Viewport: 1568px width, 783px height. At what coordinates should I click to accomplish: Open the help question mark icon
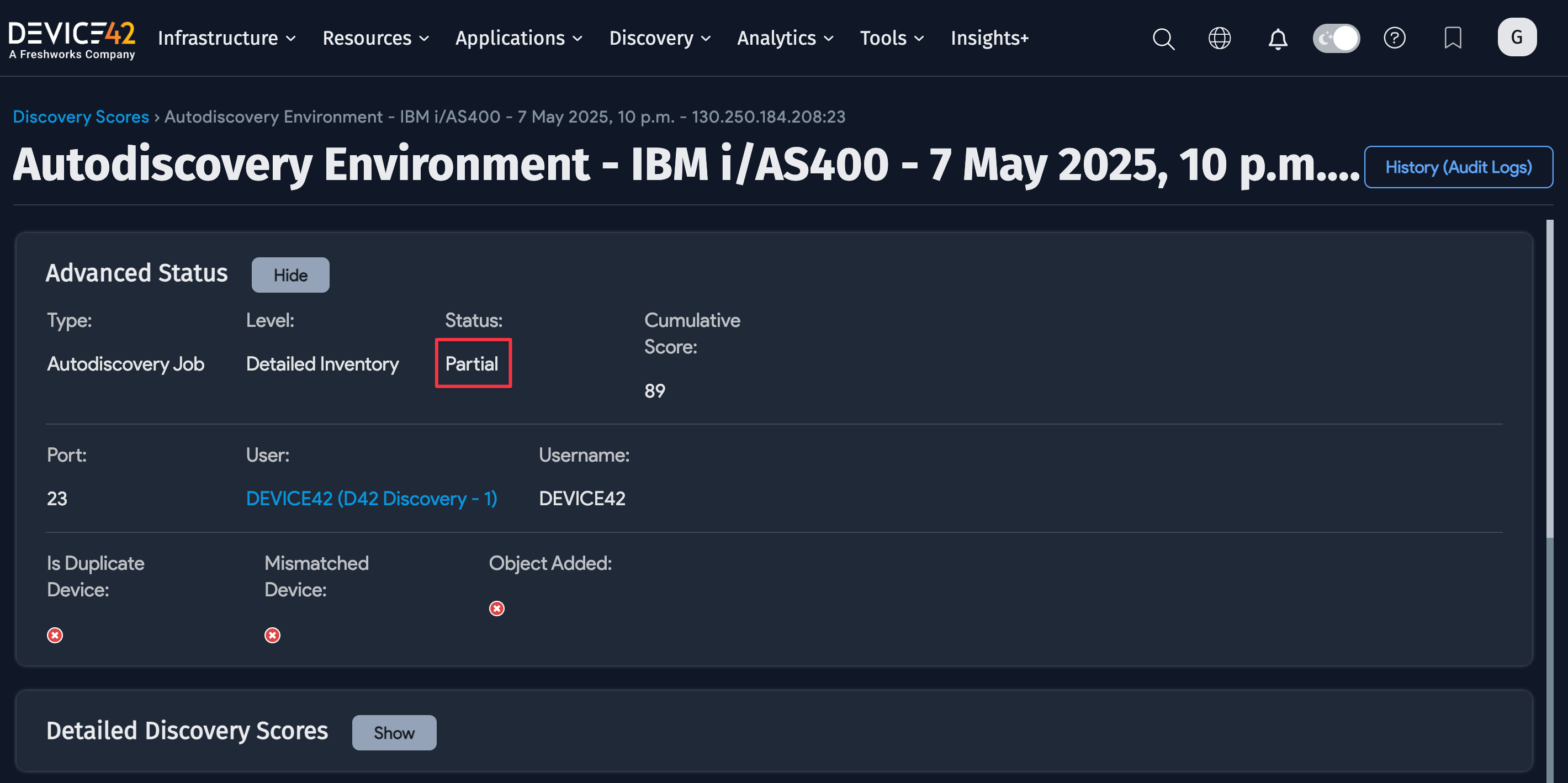1395,38
